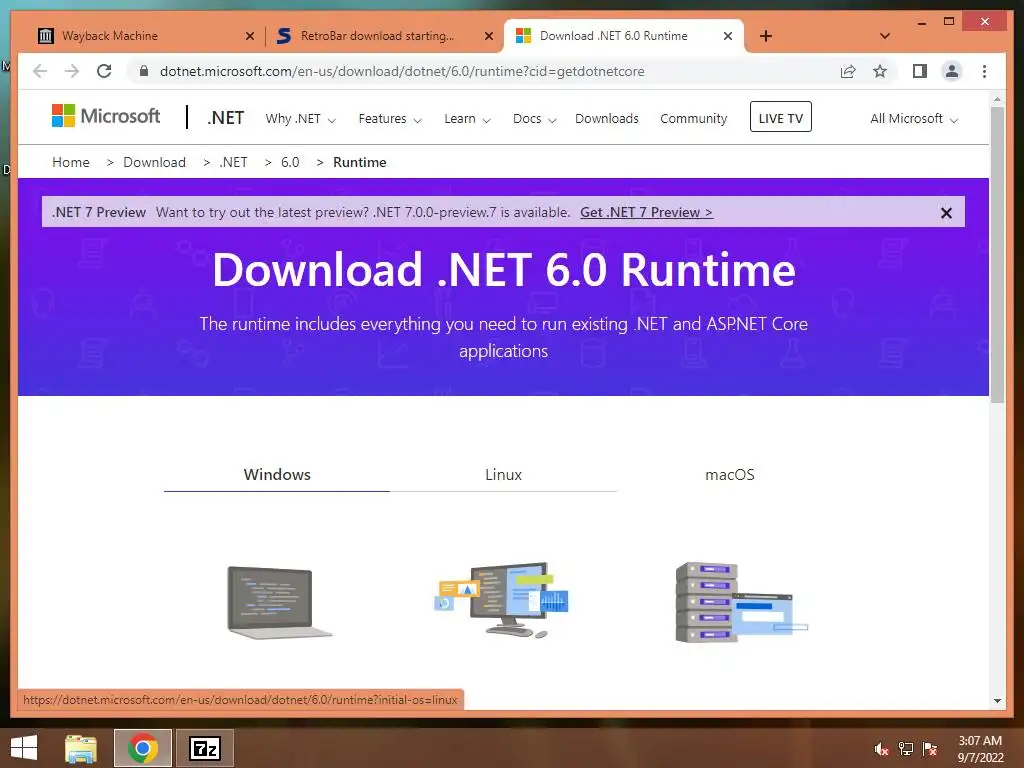Go to .NET breadcrumb
The width and height of the screenshot is (1024, 768).
[x=233, y=162]
